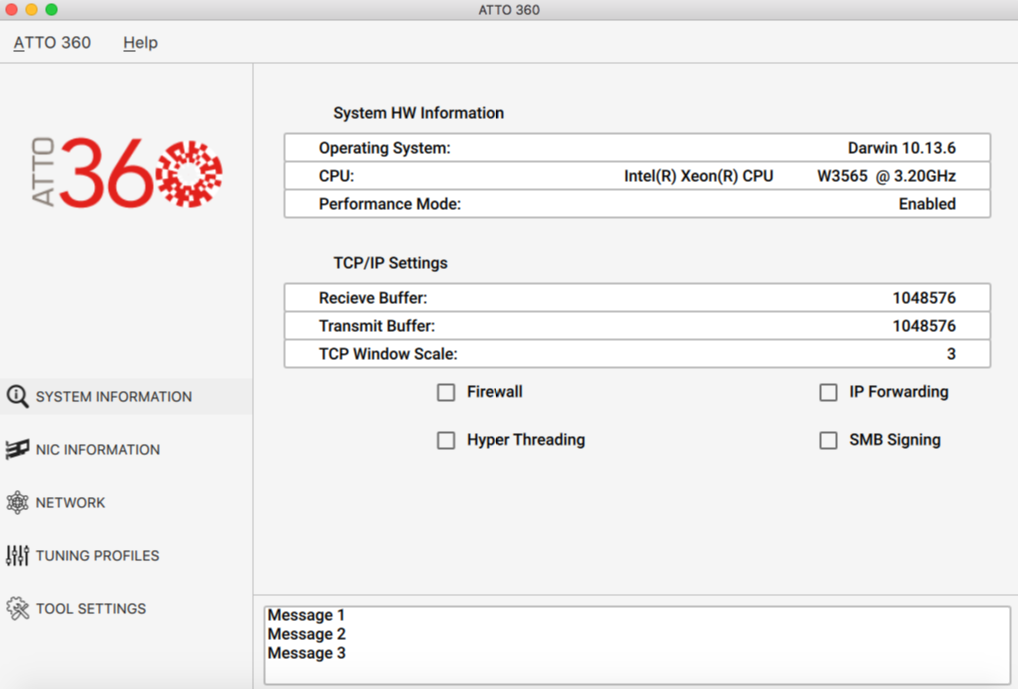Enable the SMB Signing checkbox

click(x=828, y=441)
